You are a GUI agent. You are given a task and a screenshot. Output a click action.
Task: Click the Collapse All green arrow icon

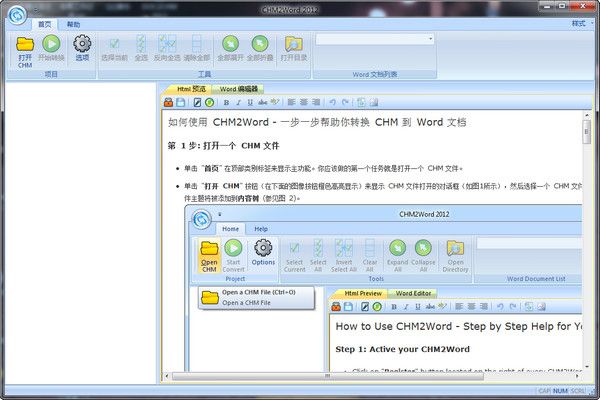click(x=260, y=44)
